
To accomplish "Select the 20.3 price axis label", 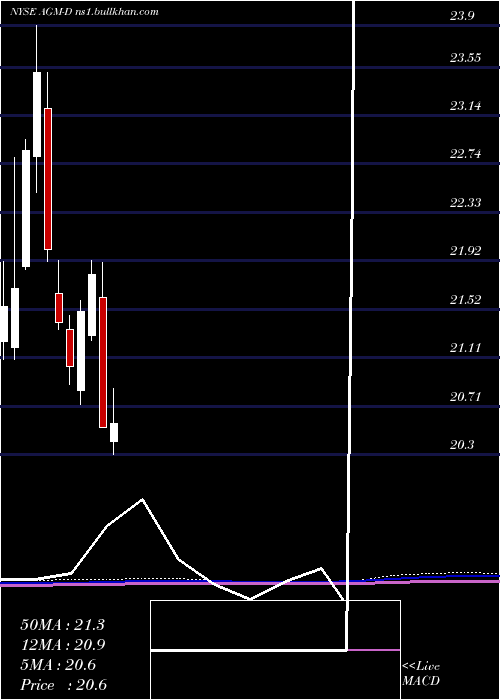I will [x=462, y=445].
